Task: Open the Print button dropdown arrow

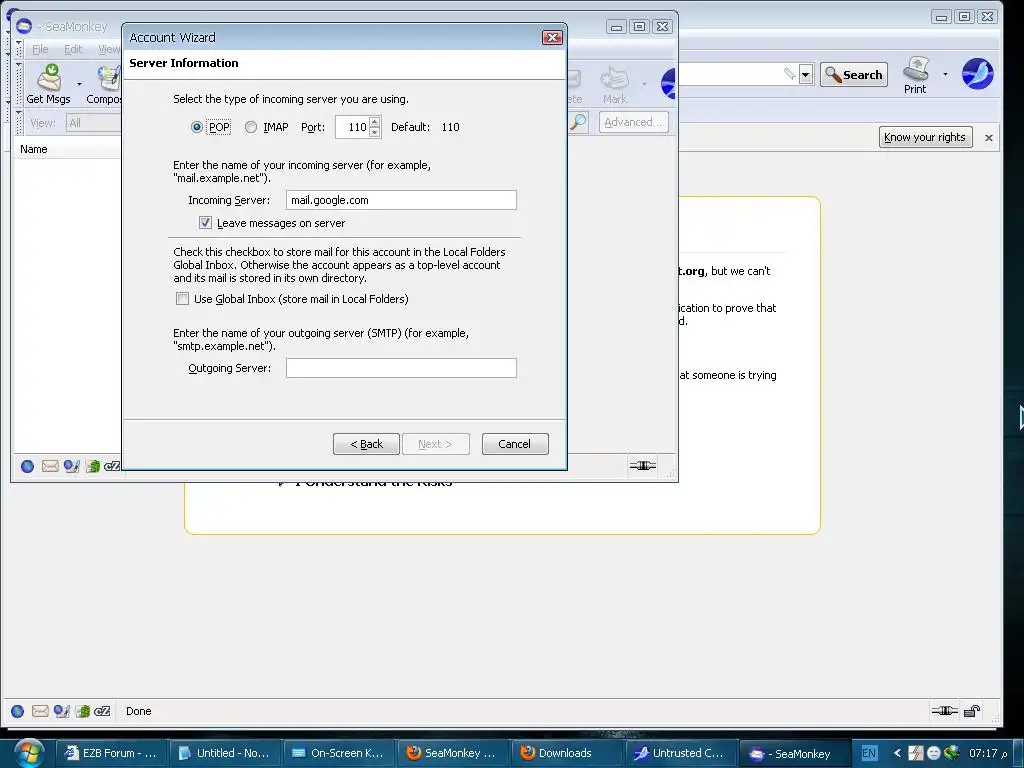Action: [x=945, y=74]
